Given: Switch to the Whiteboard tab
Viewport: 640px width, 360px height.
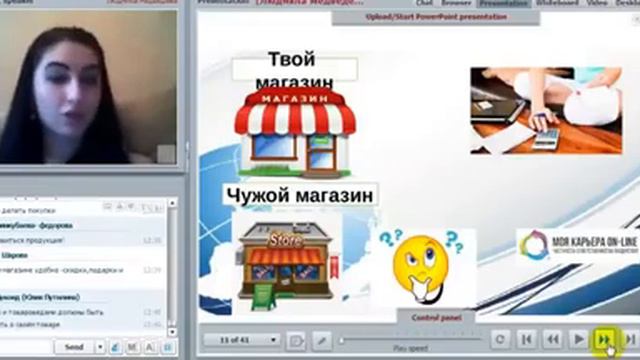Looking at the screenshot, I should [x=557, y=3].
